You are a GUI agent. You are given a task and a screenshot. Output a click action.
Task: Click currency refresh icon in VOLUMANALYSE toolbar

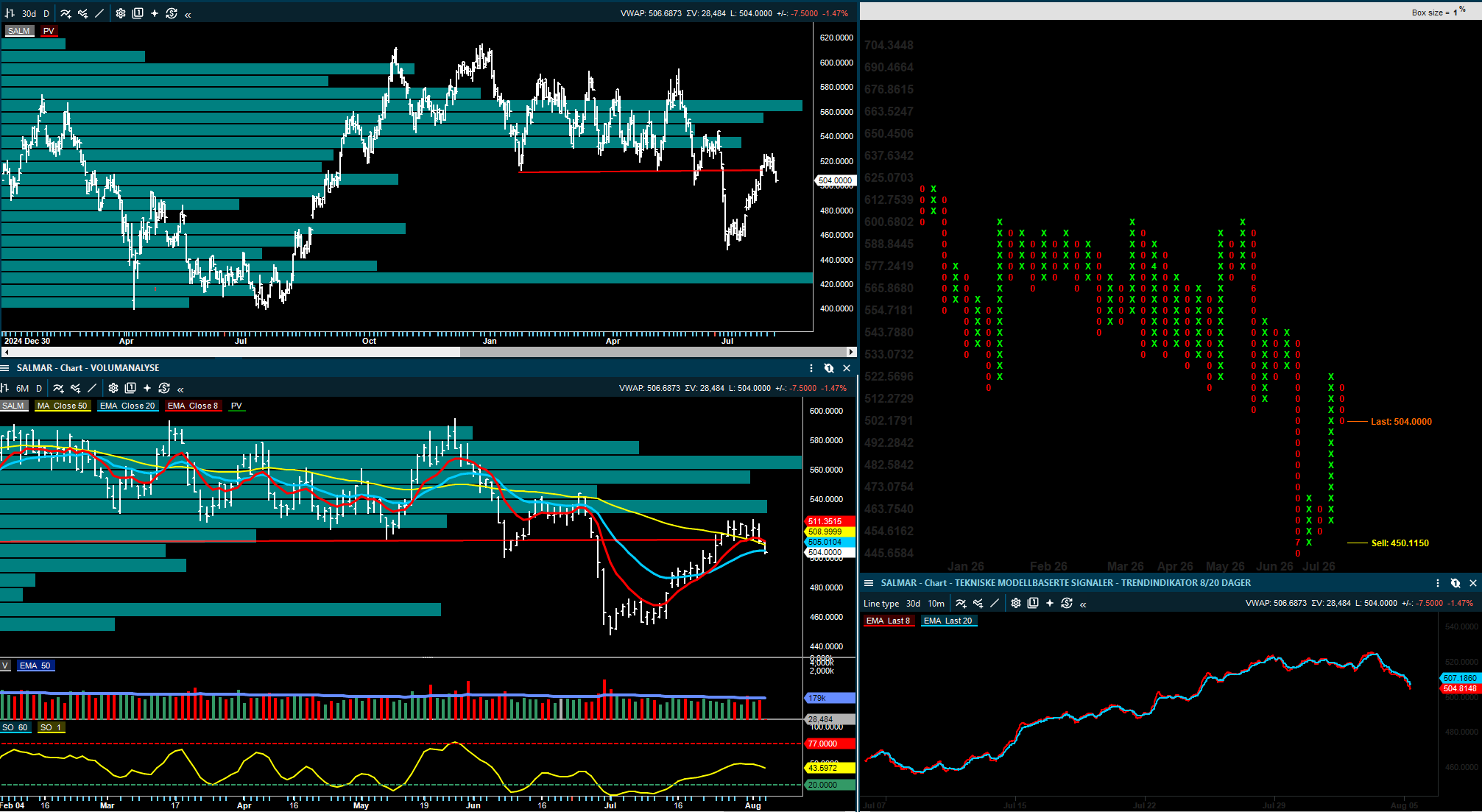point(164,388)
